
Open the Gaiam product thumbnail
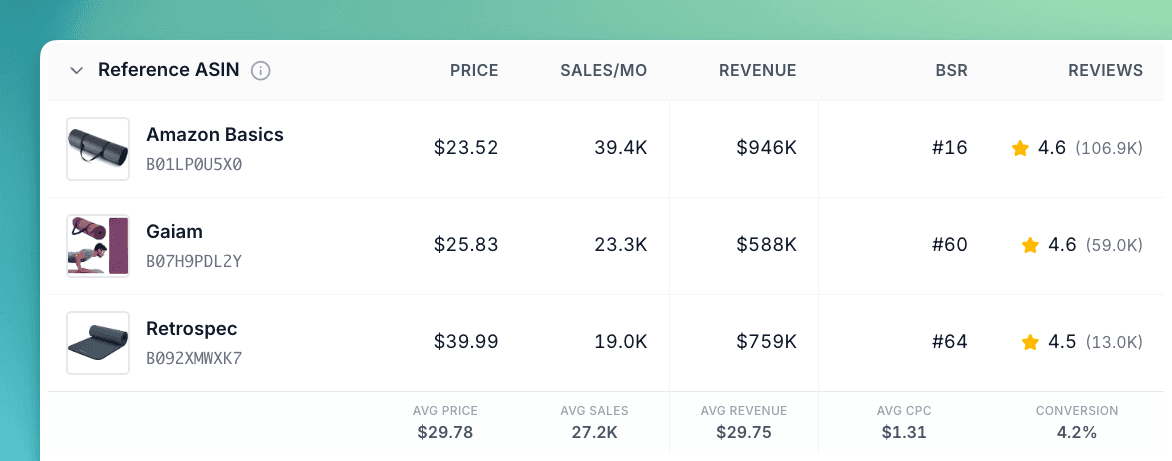coord(98,246)
